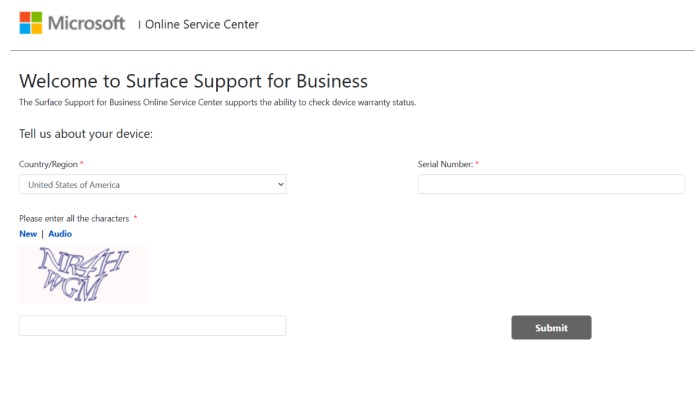
Task: Click 'Please enter all the characters' label
Action: [x=74, y=219]
